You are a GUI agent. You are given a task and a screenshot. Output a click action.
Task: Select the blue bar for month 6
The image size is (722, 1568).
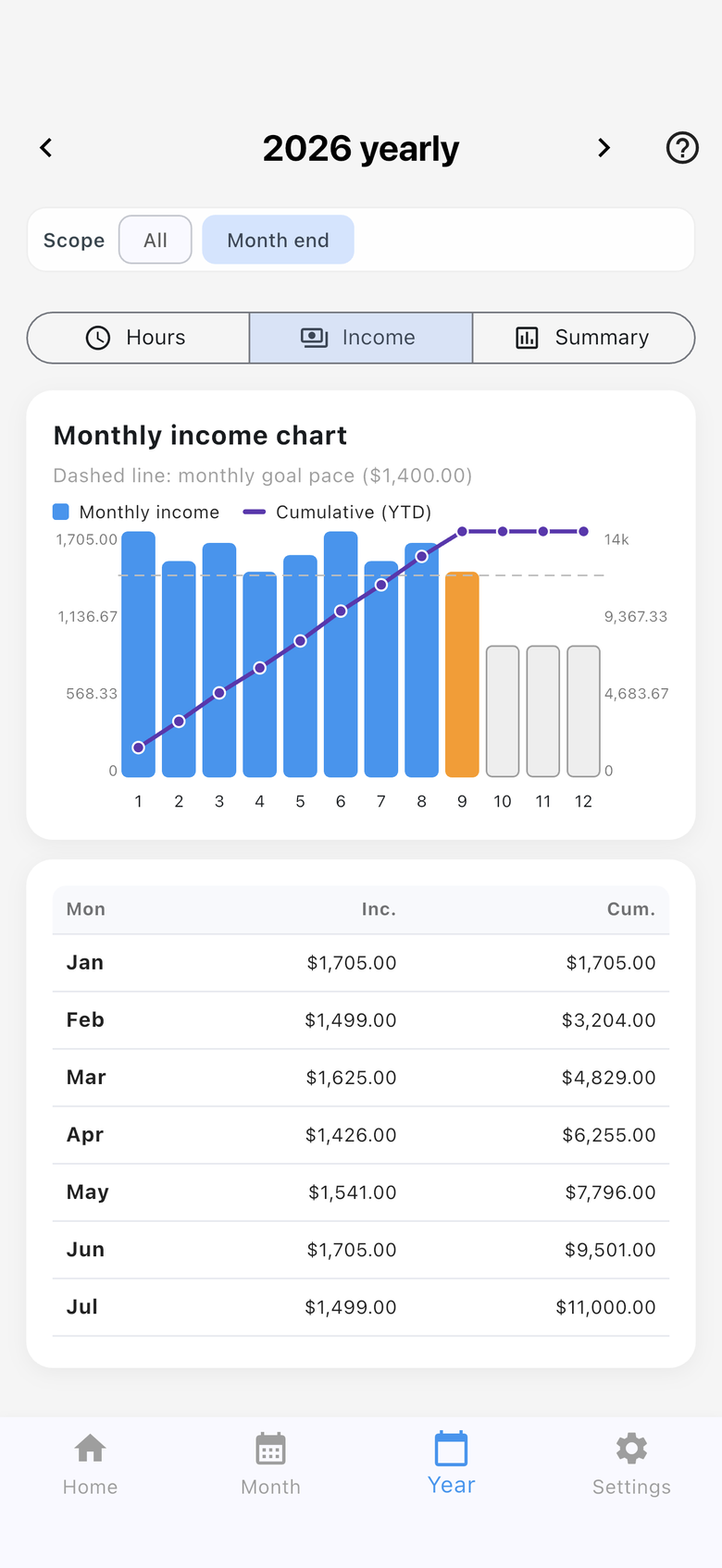(x=341, y=654)
